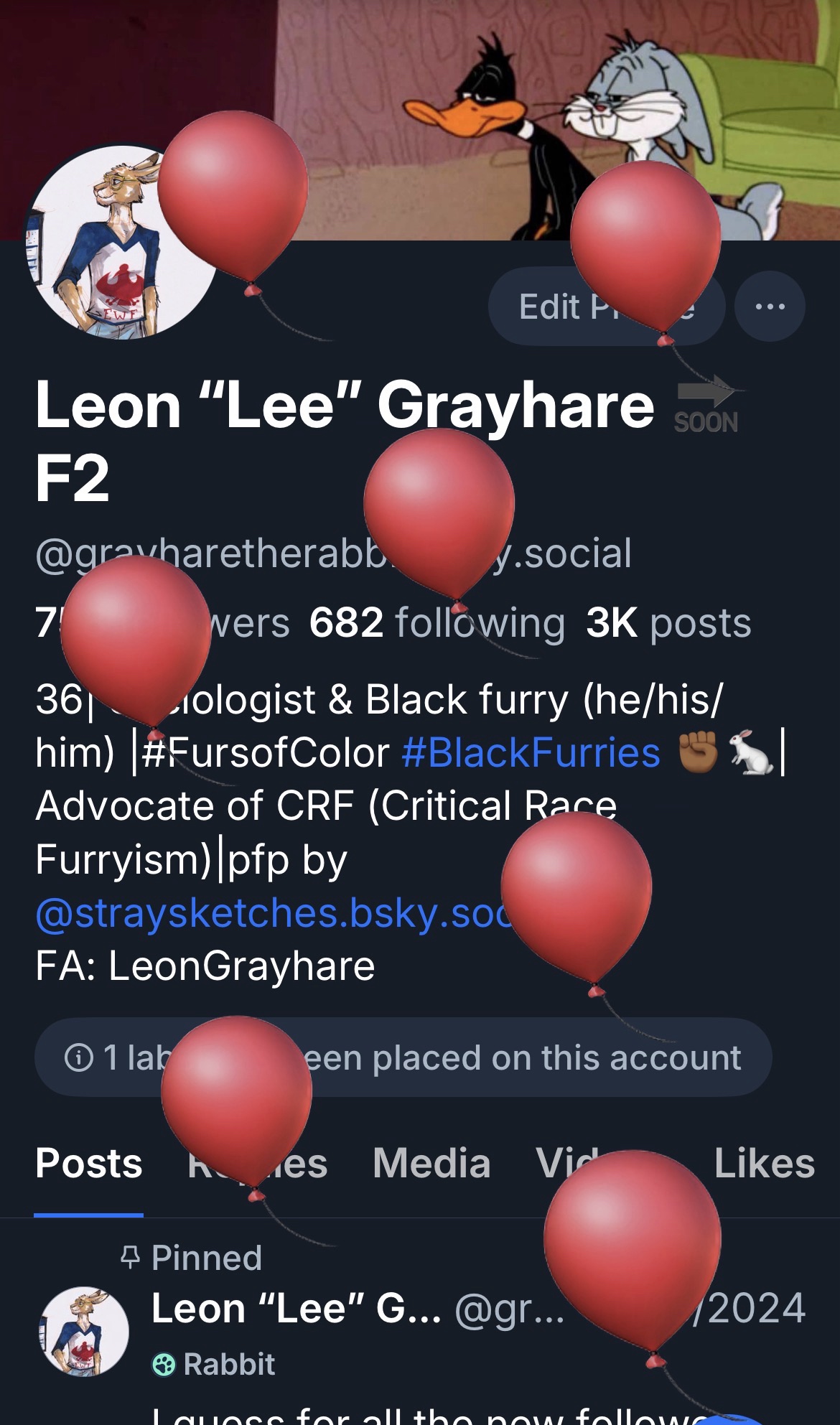Open the #BlackFurries hashtag link
The height and width of the screenshot is (1425, 840).
[x=531, y=752]
